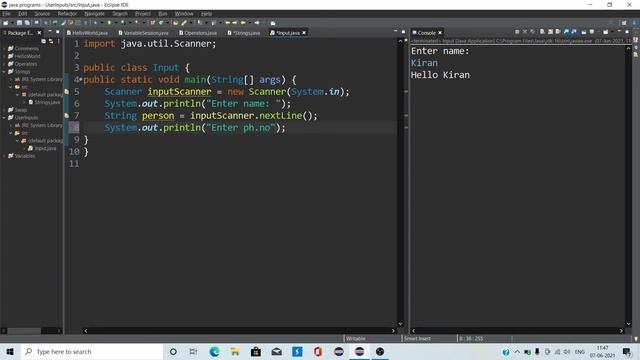Image resolution: width=640 pixels, height=360 pixels.
Task: Click the Clear Console icon
Action: tap(542, 32)
